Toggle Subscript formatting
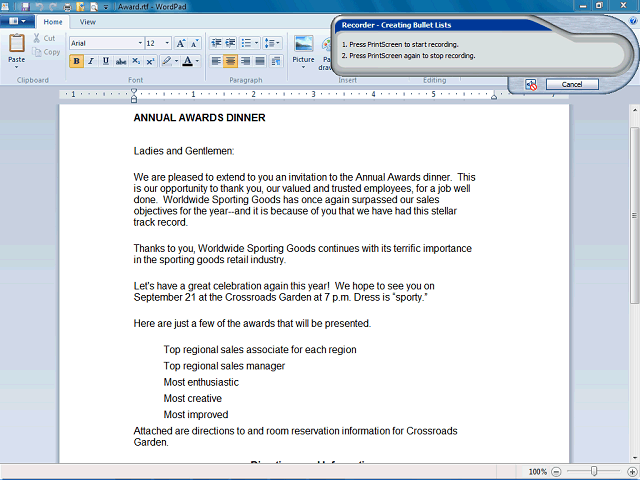Screen dimensions: 640x480 click(x=136, y=61)
